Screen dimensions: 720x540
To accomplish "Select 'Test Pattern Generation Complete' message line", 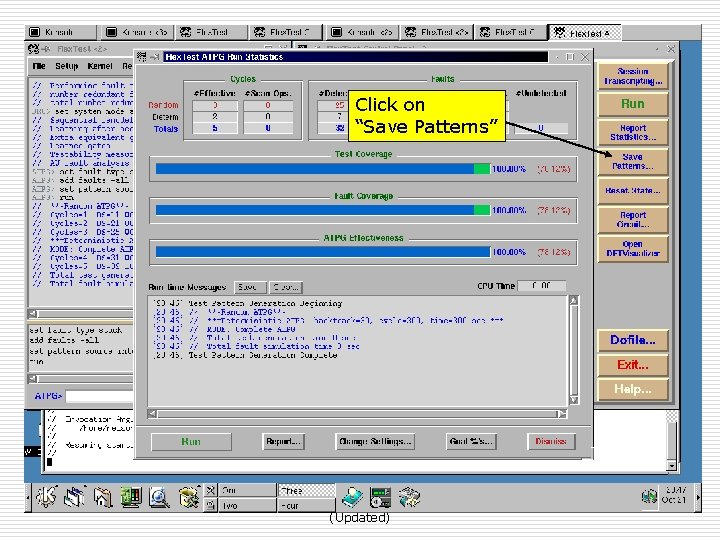I will coord(263,355).
